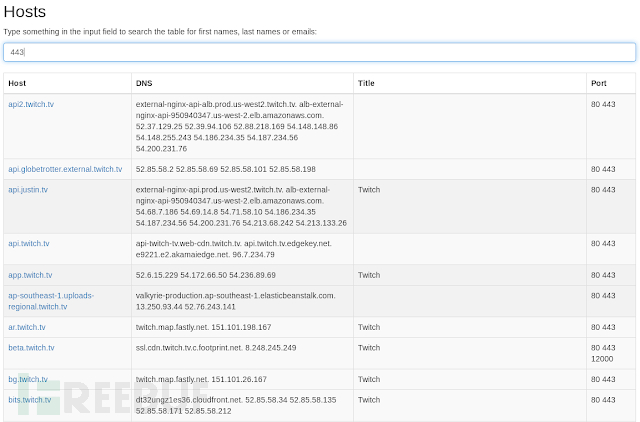The width and height of the screenshot is (640, 422).
Task: Select the search instruction text under Hosts
Action: point(160,32)
